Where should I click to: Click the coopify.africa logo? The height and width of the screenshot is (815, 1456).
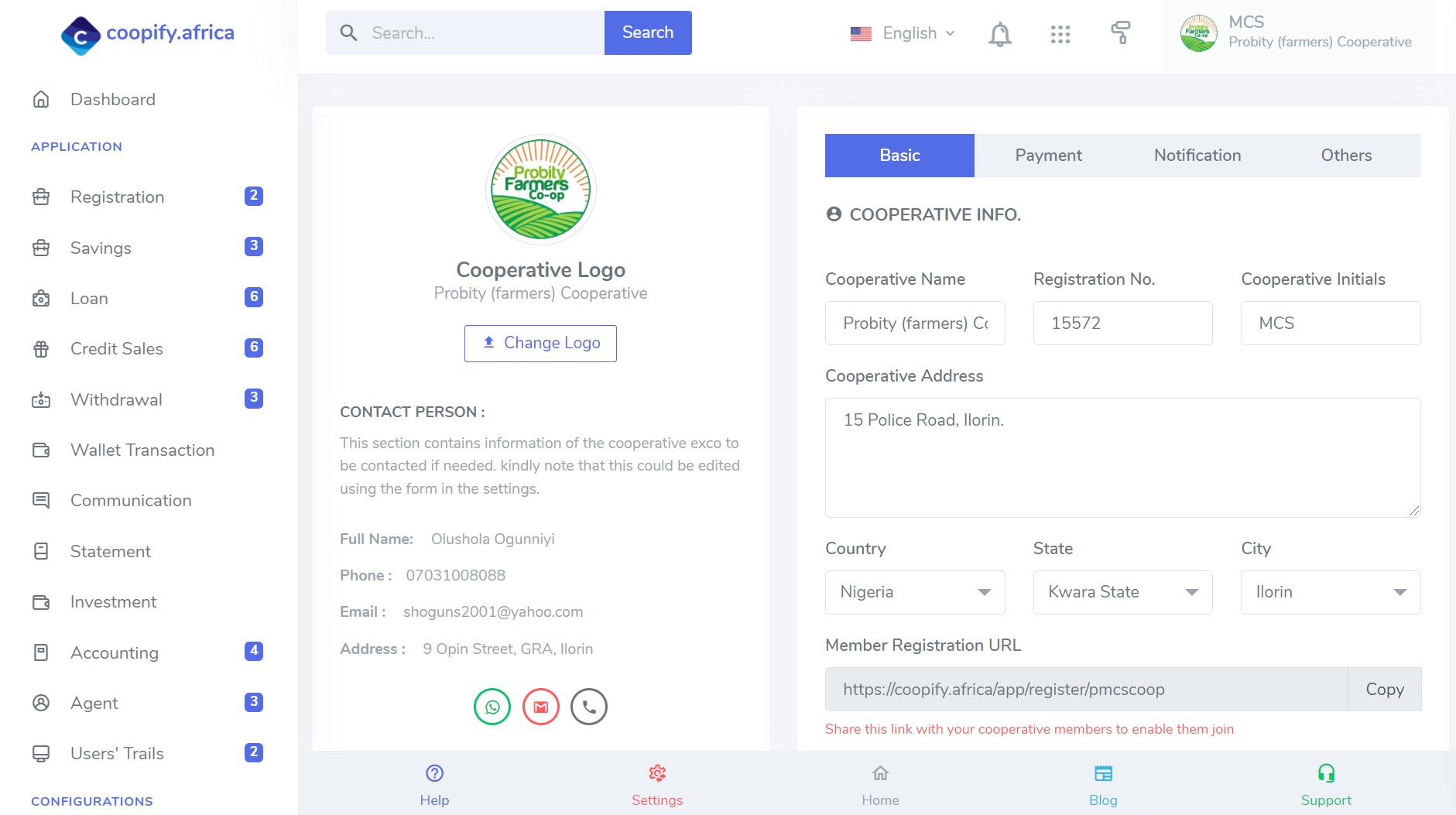coord(148,34)
